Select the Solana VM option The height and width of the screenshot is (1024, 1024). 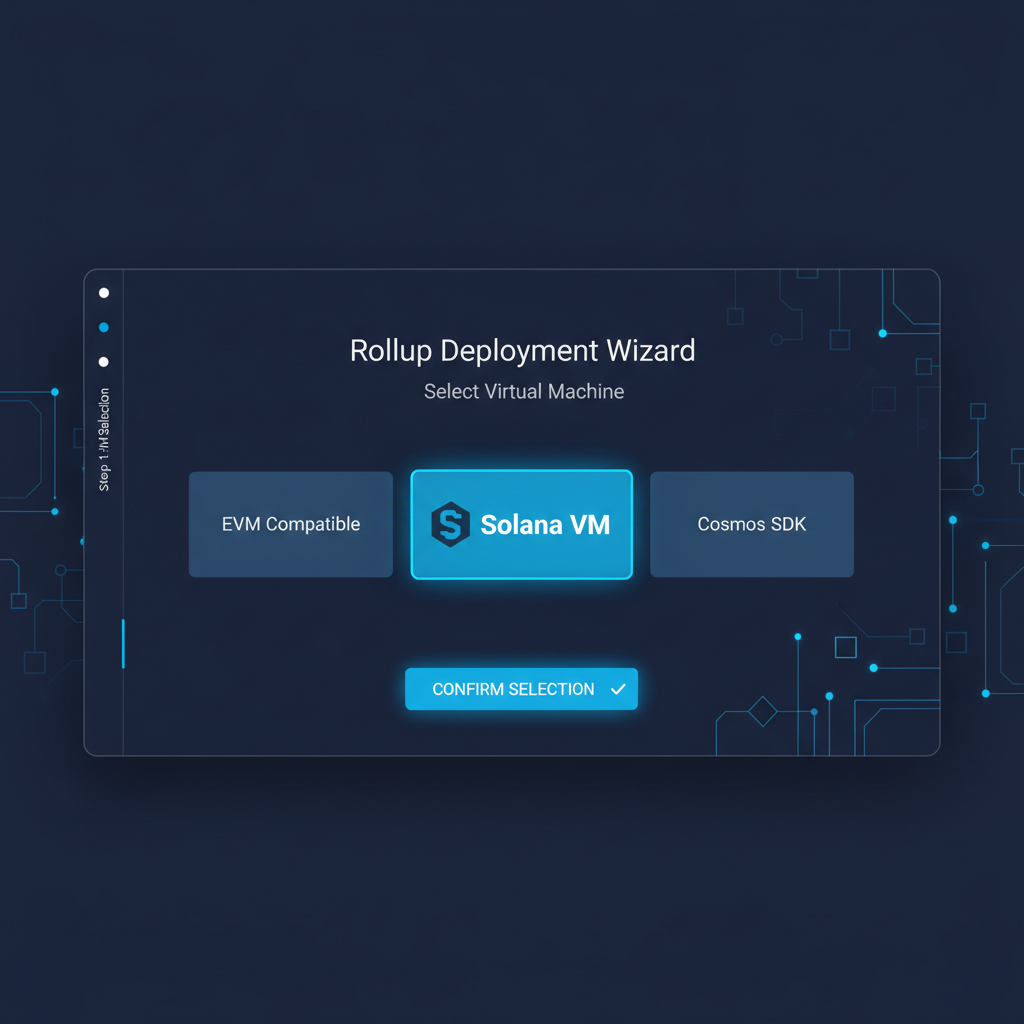(x=521, y=524)
